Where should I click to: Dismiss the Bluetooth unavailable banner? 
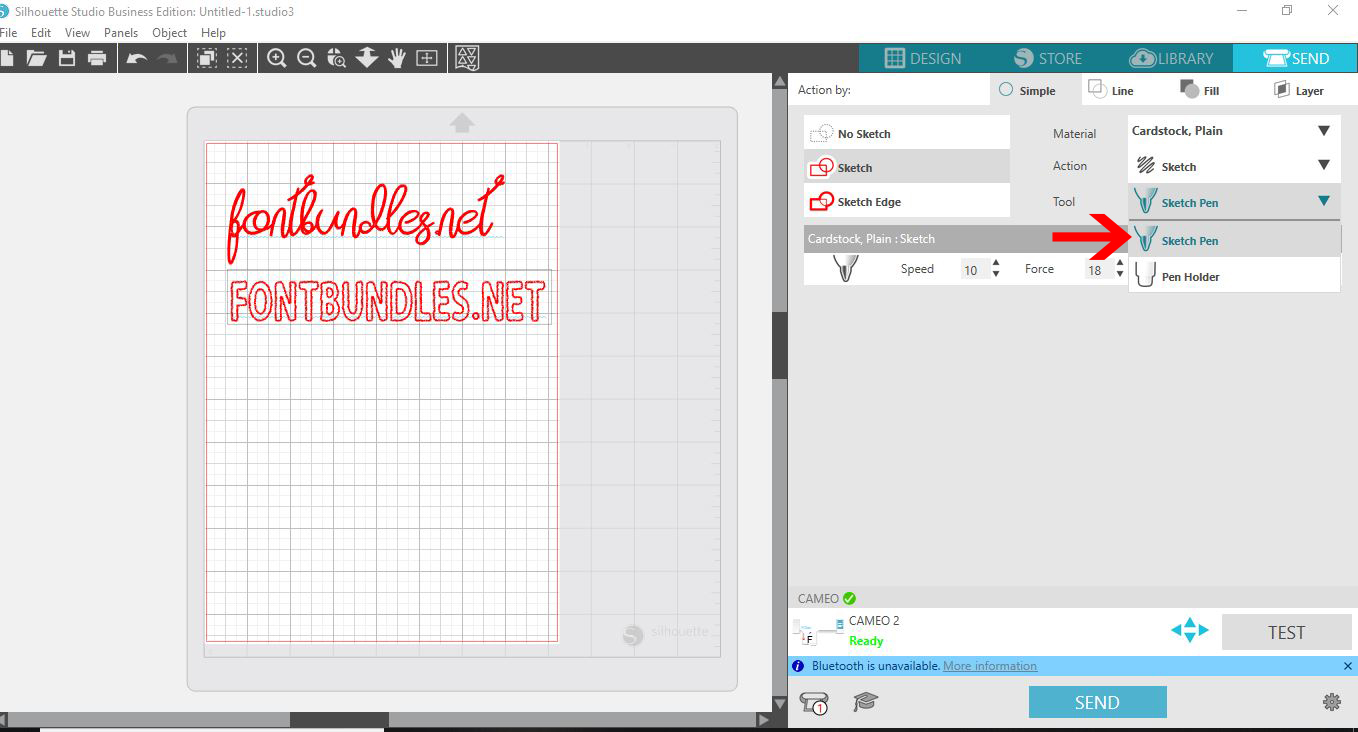point(1347,666)
